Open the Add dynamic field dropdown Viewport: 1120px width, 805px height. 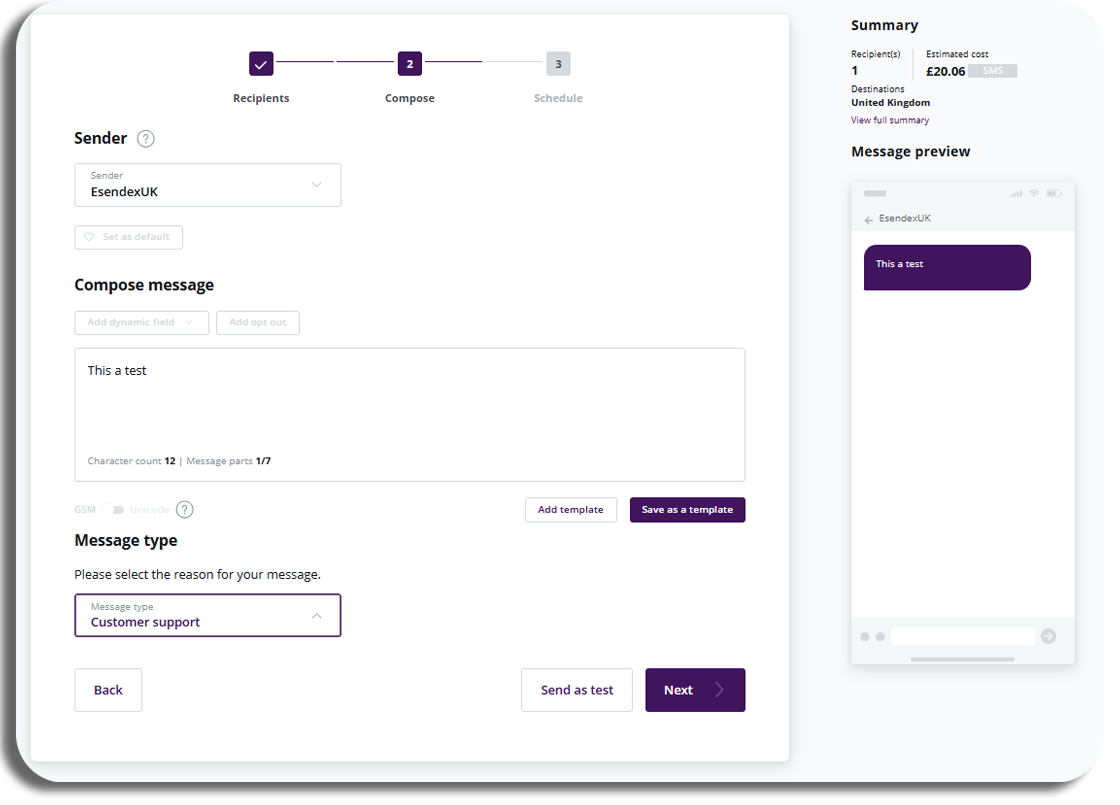pos(141,322)
